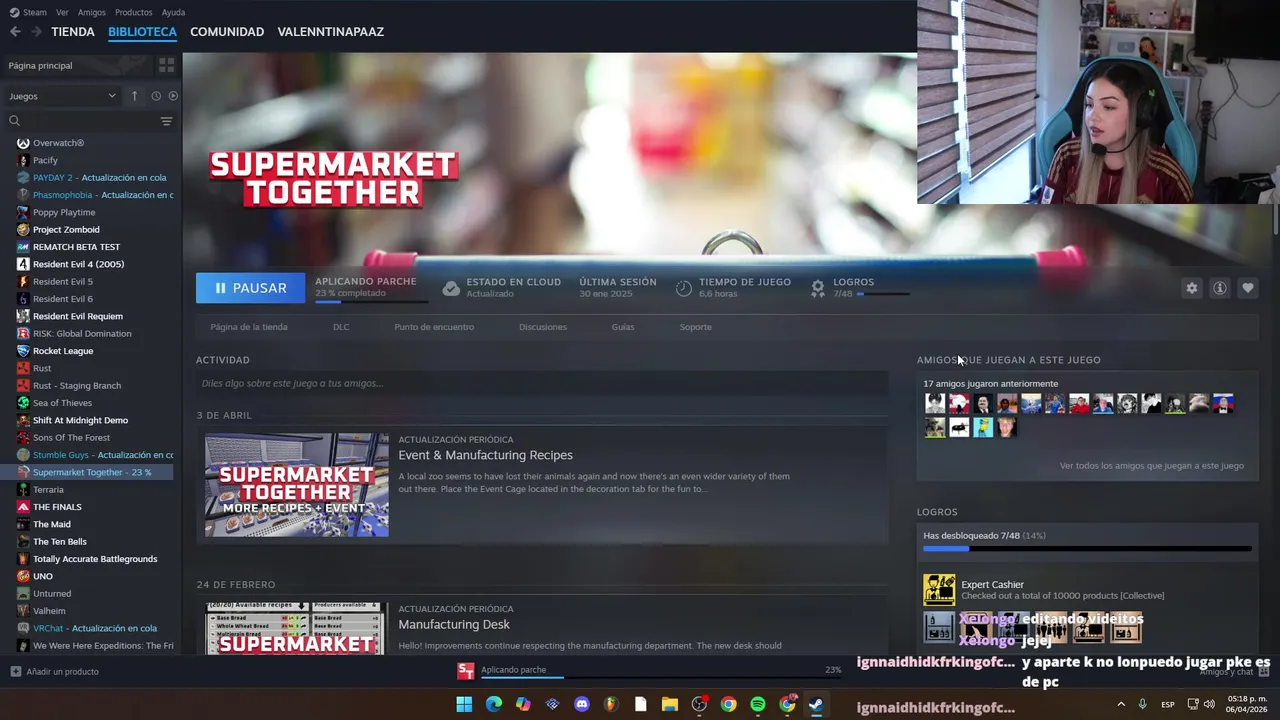Toggle ready-to-play filter icon
This screenshot has height=720, width=1280.
tap(173, 96)
